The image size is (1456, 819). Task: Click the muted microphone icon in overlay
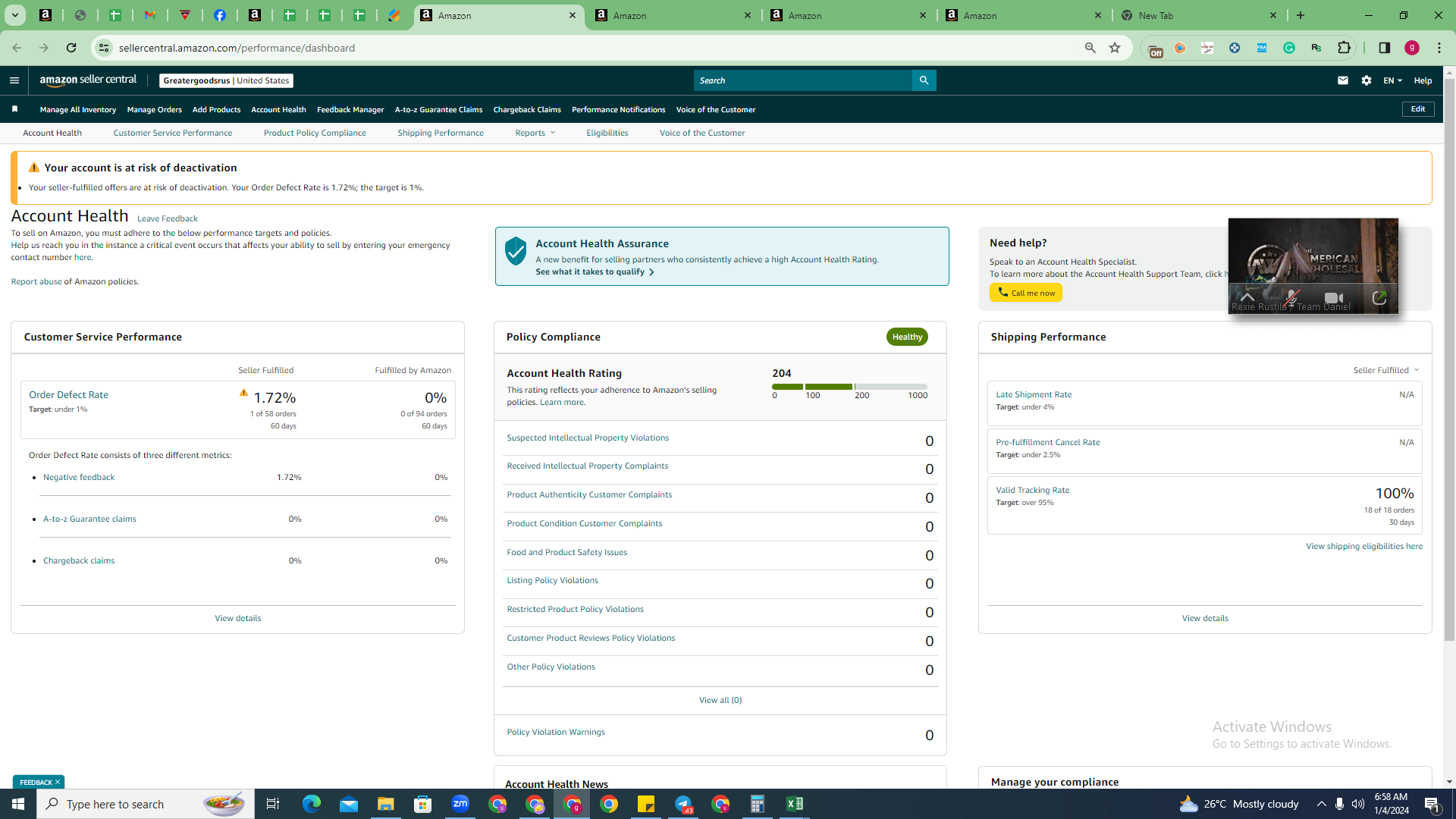[x=1292, y=298]
